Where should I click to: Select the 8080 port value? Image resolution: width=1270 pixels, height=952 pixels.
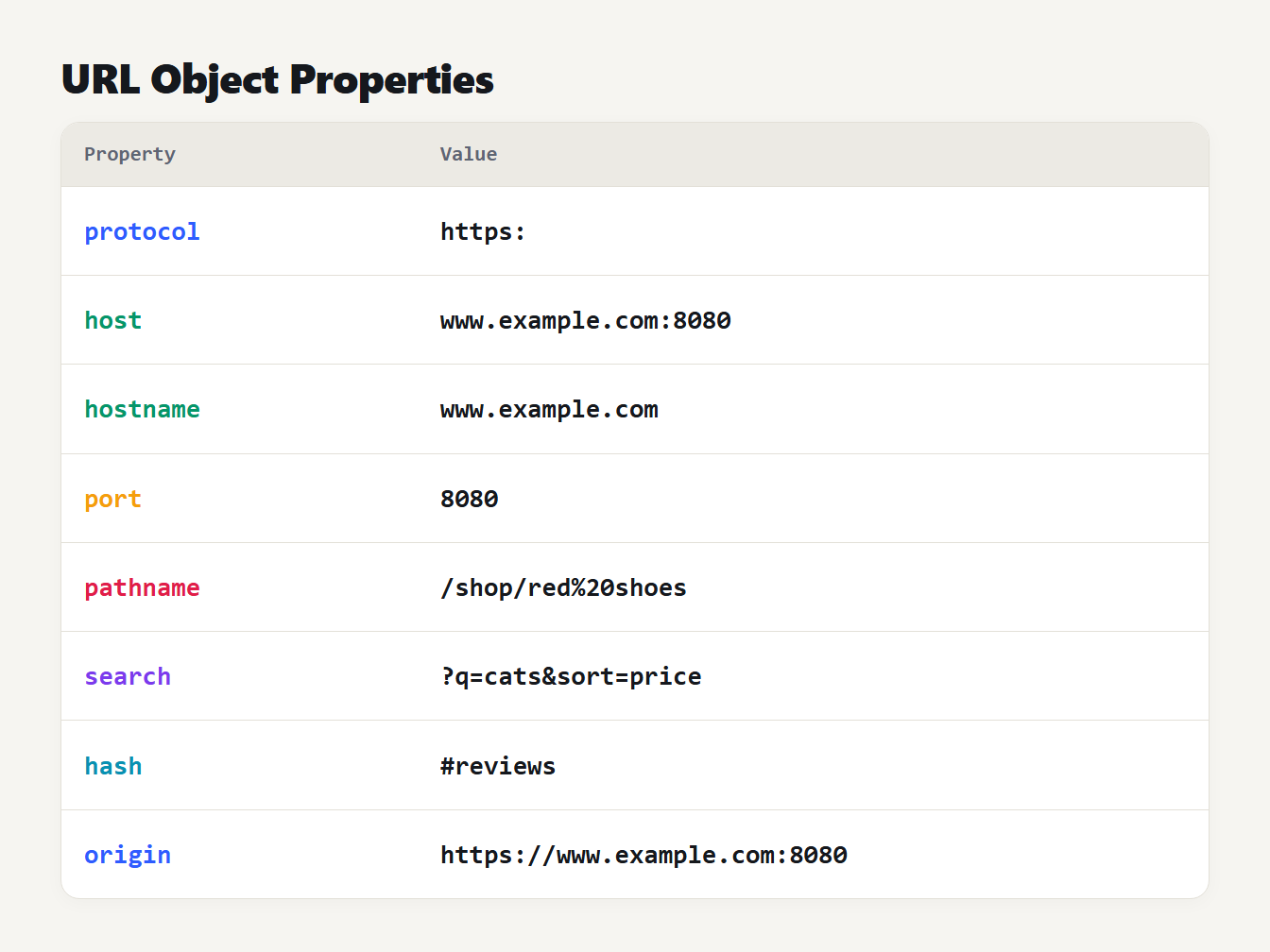point(470,499)
